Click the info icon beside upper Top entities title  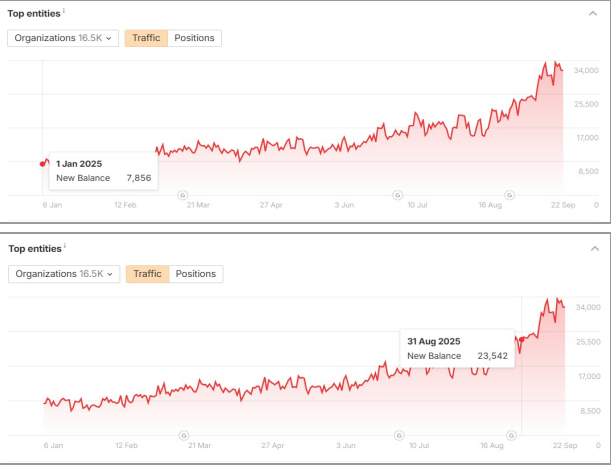point(64,12)
